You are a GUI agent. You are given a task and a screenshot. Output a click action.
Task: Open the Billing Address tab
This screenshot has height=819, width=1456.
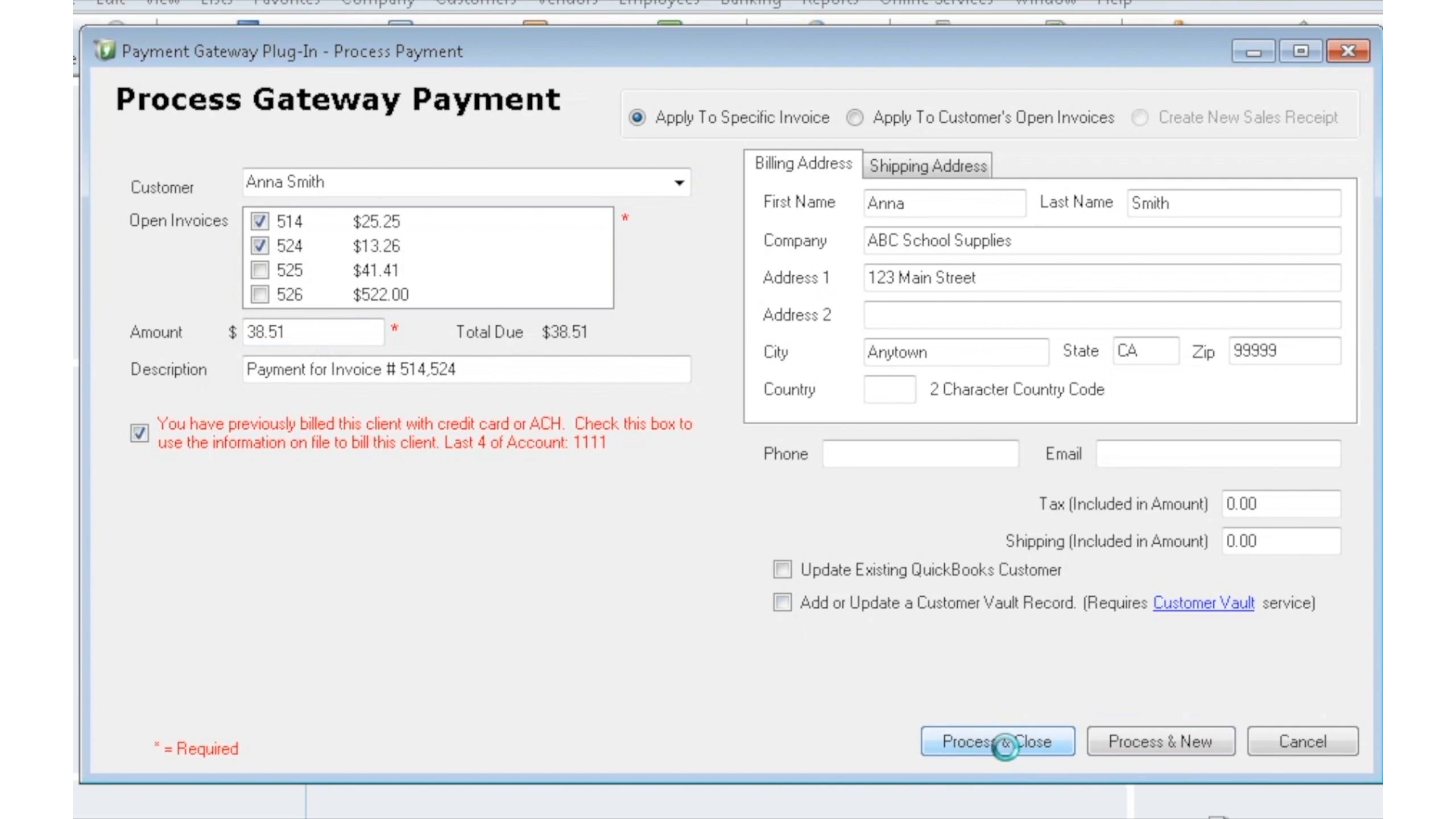click(803, 164)
